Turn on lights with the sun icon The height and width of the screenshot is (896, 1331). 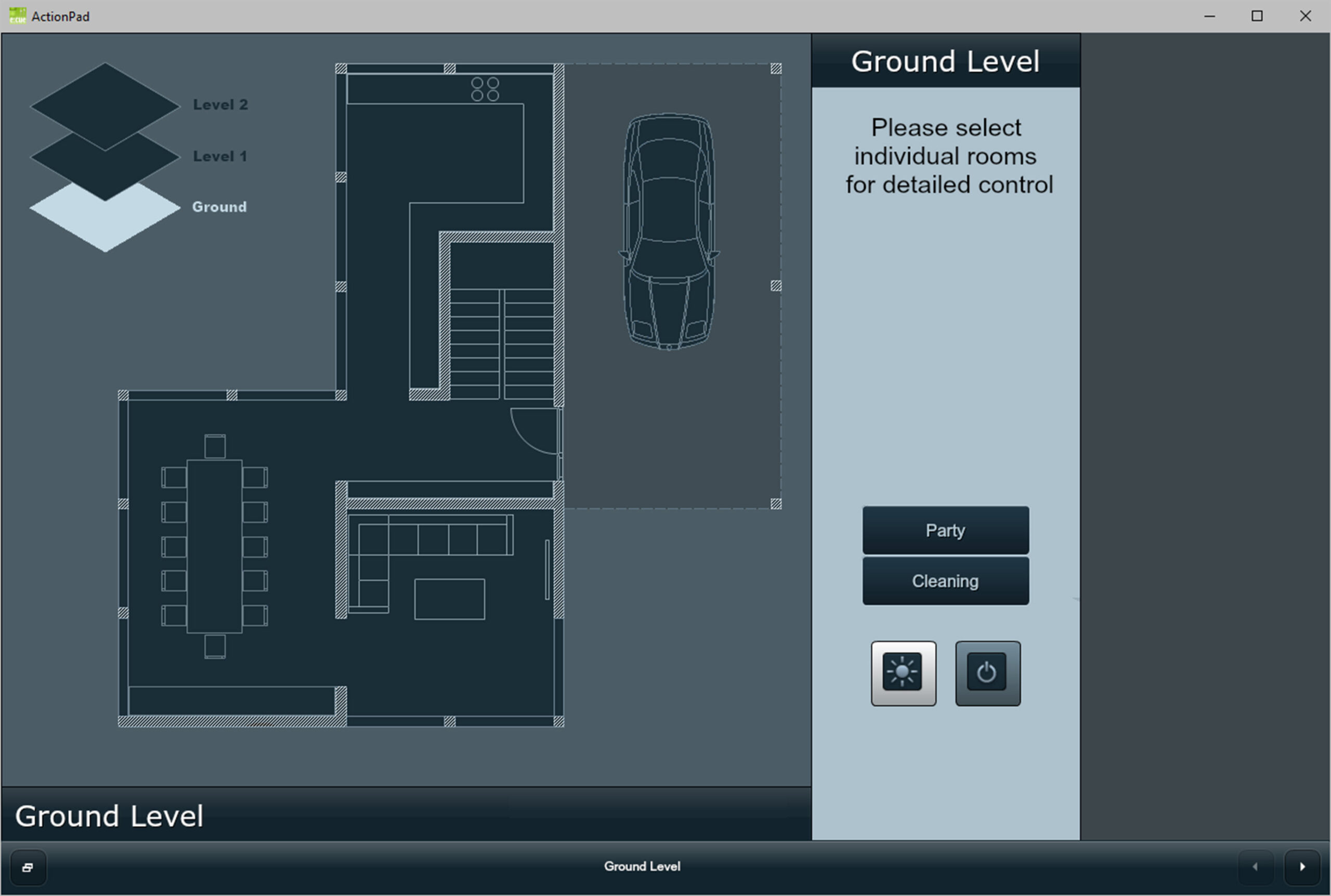click(x=903, y=673)
